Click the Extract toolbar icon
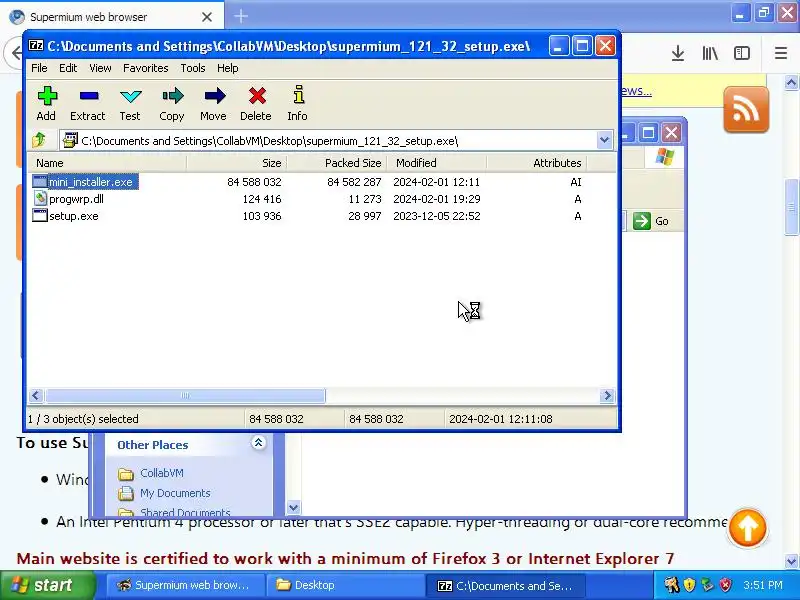Screen dimensions: 800x600 point(88,104)
